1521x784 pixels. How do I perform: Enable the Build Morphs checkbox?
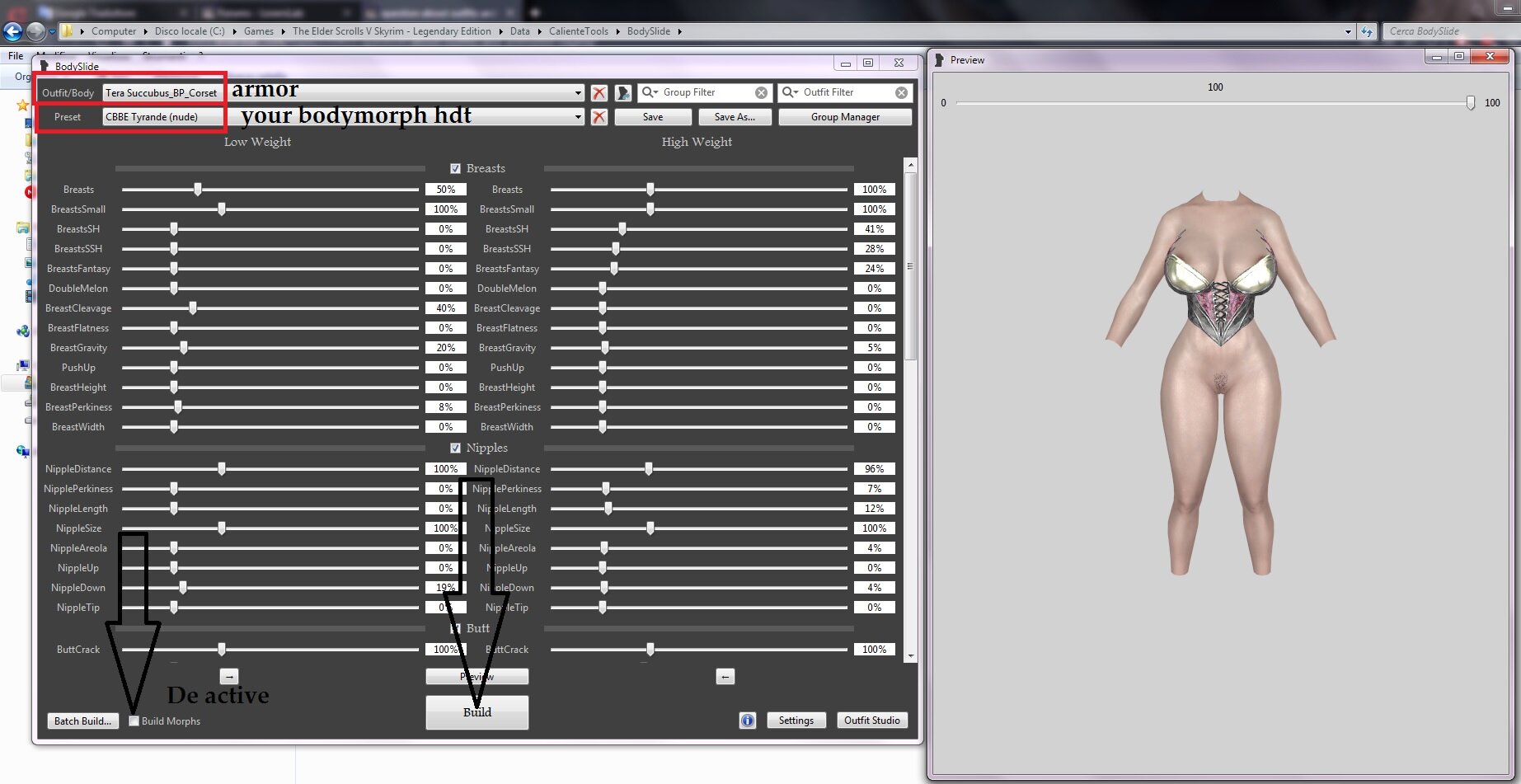point(134,721)
